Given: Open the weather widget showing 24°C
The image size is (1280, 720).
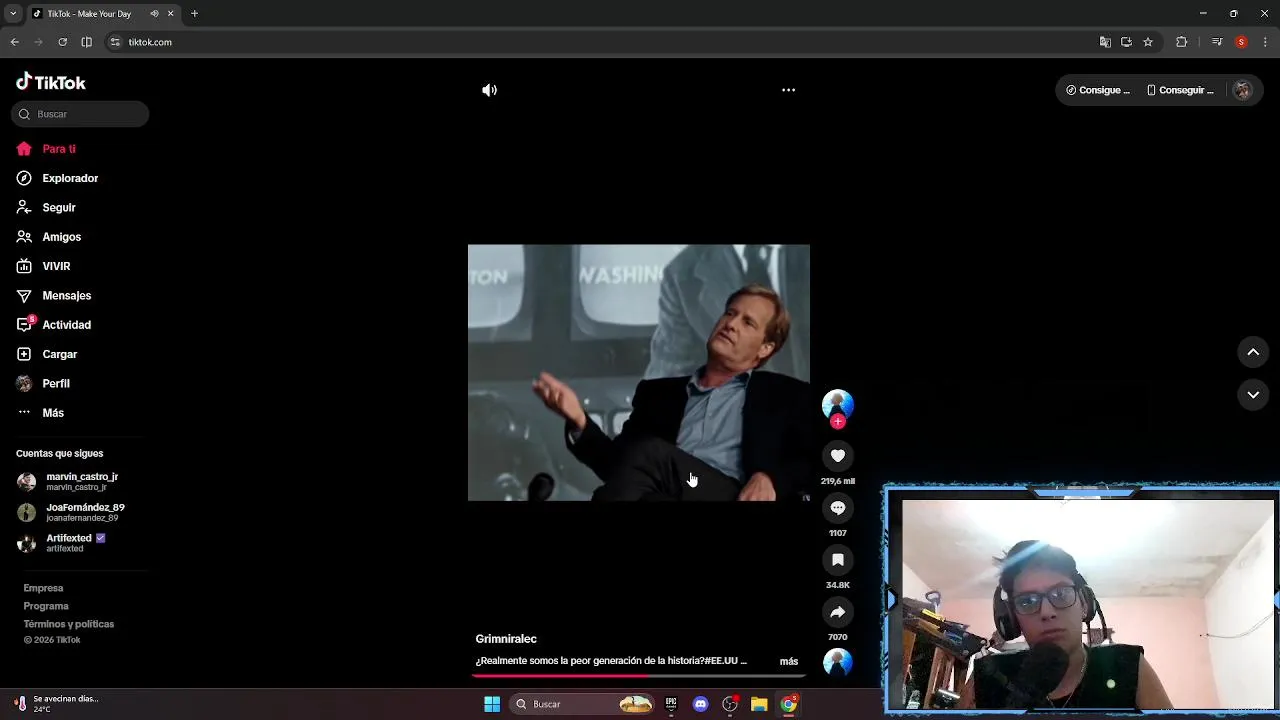Looking at the screenshot, I should click(57, 704).
